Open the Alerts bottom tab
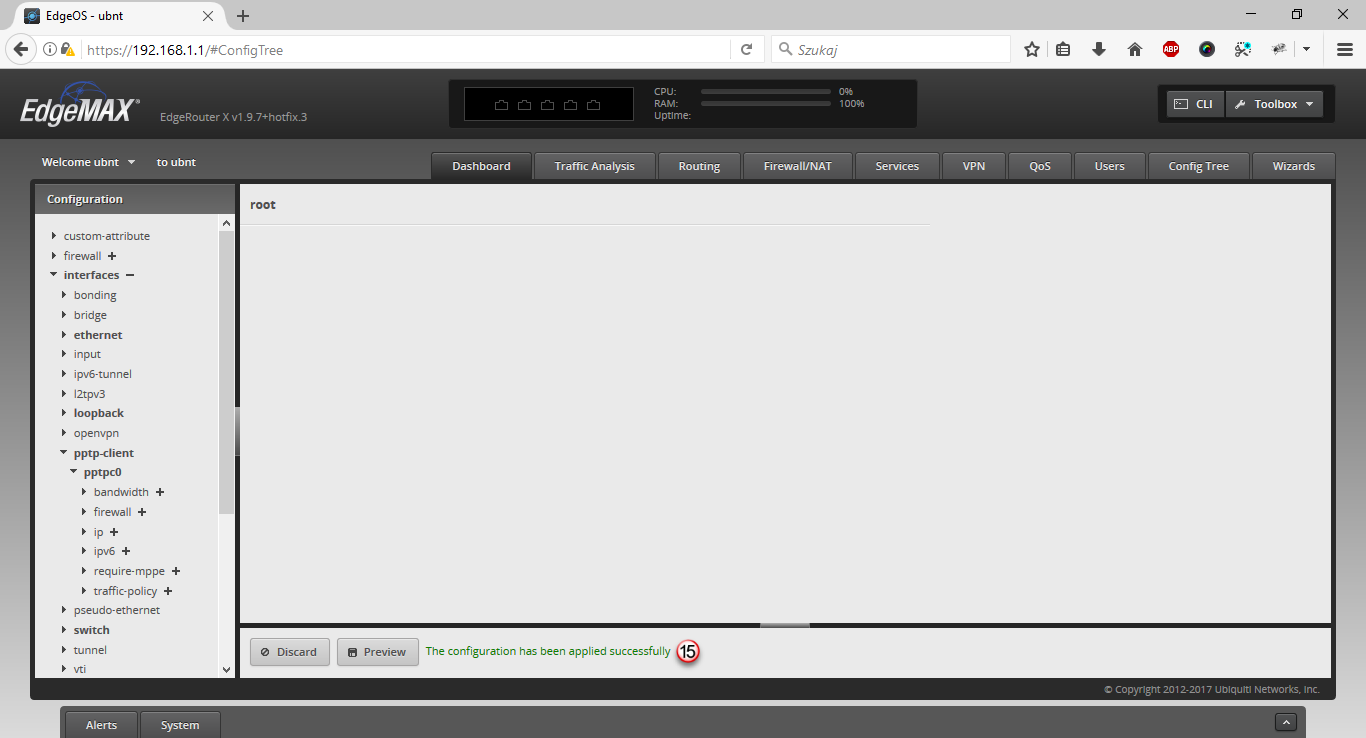Screen dimensions: 1366x738 tap(101, 725)
